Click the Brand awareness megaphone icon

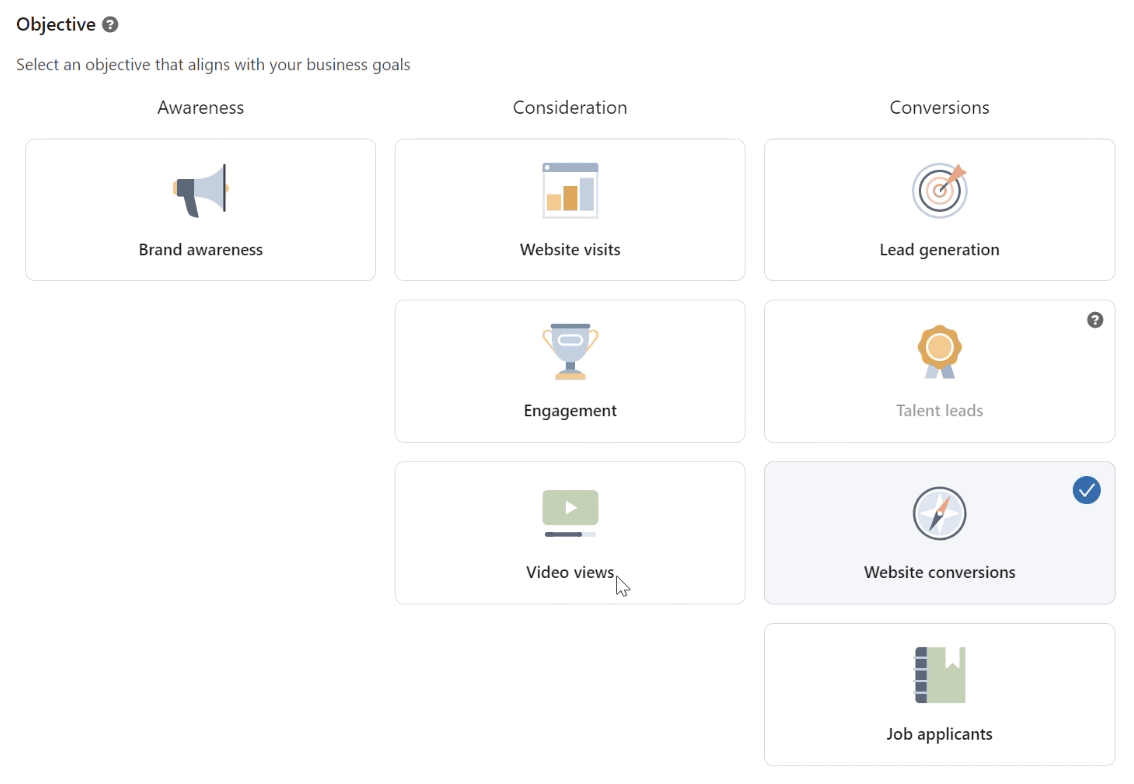tap(200, 191)
